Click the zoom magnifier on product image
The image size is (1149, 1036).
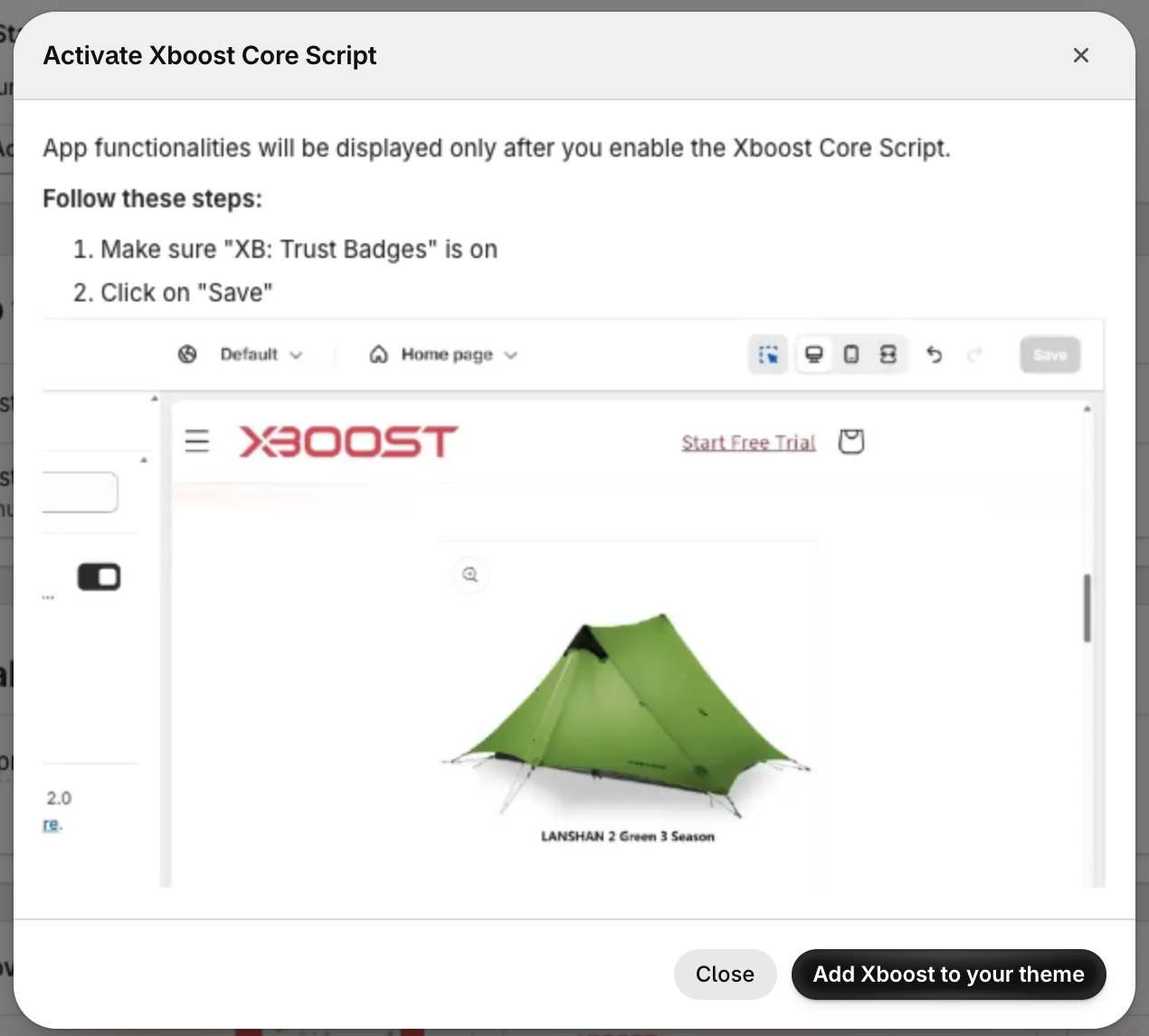point(470,575)
